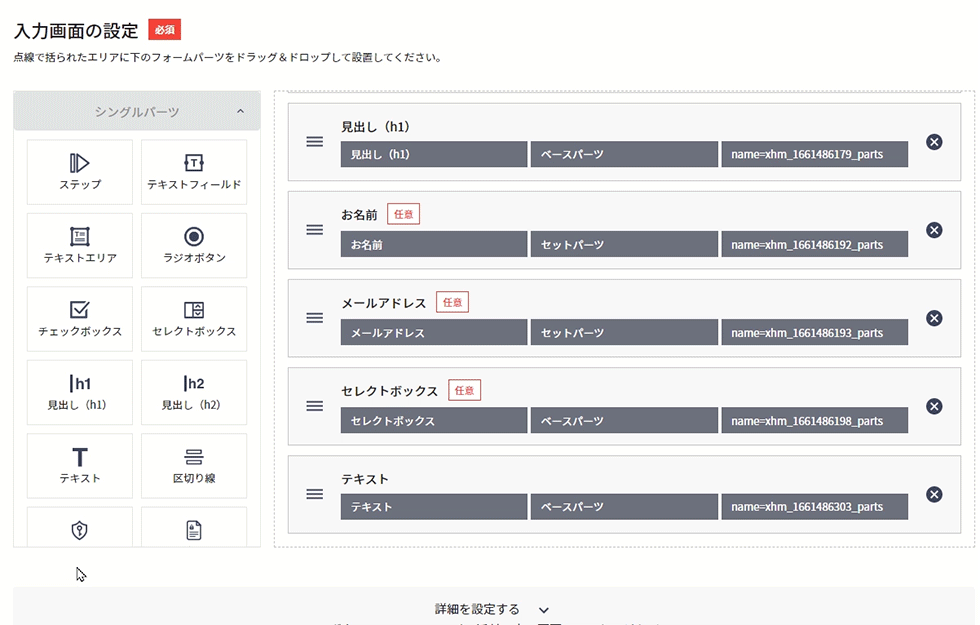
Task: Select the ラジオボタン part icon
Action: click(194, 237)
